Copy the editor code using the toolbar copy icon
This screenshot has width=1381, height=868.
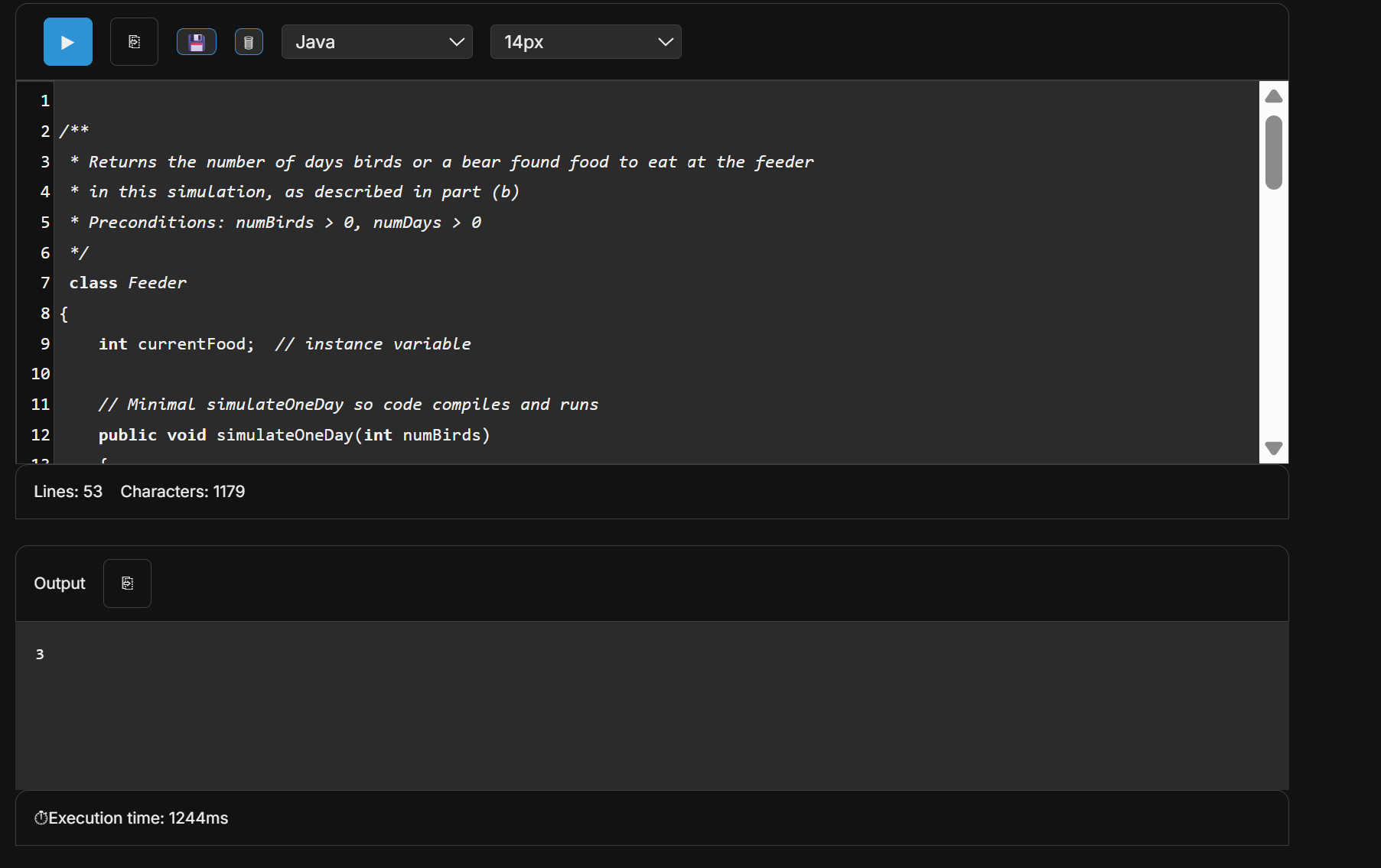click(x=134, y=42)
